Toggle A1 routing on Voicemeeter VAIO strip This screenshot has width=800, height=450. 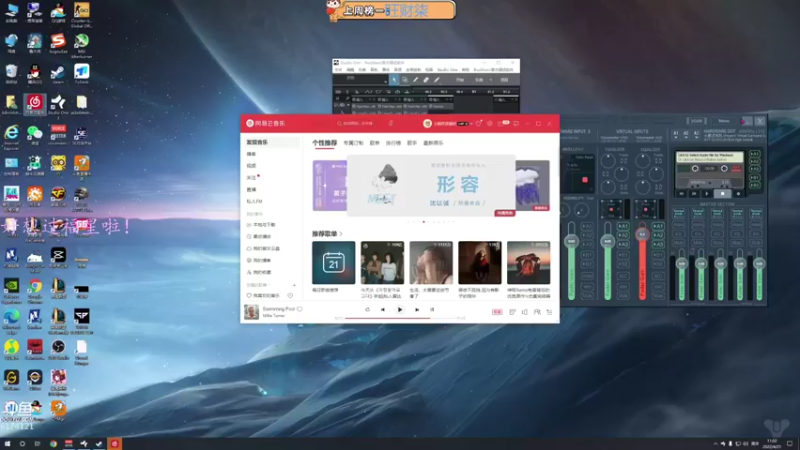(623, 226)
